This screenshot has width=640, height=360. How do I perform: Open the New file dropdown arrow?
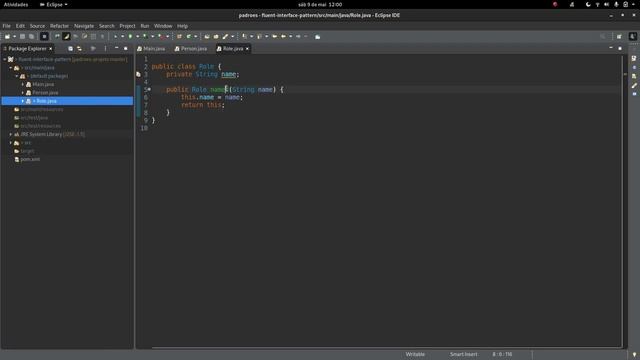tap(14, 37)
